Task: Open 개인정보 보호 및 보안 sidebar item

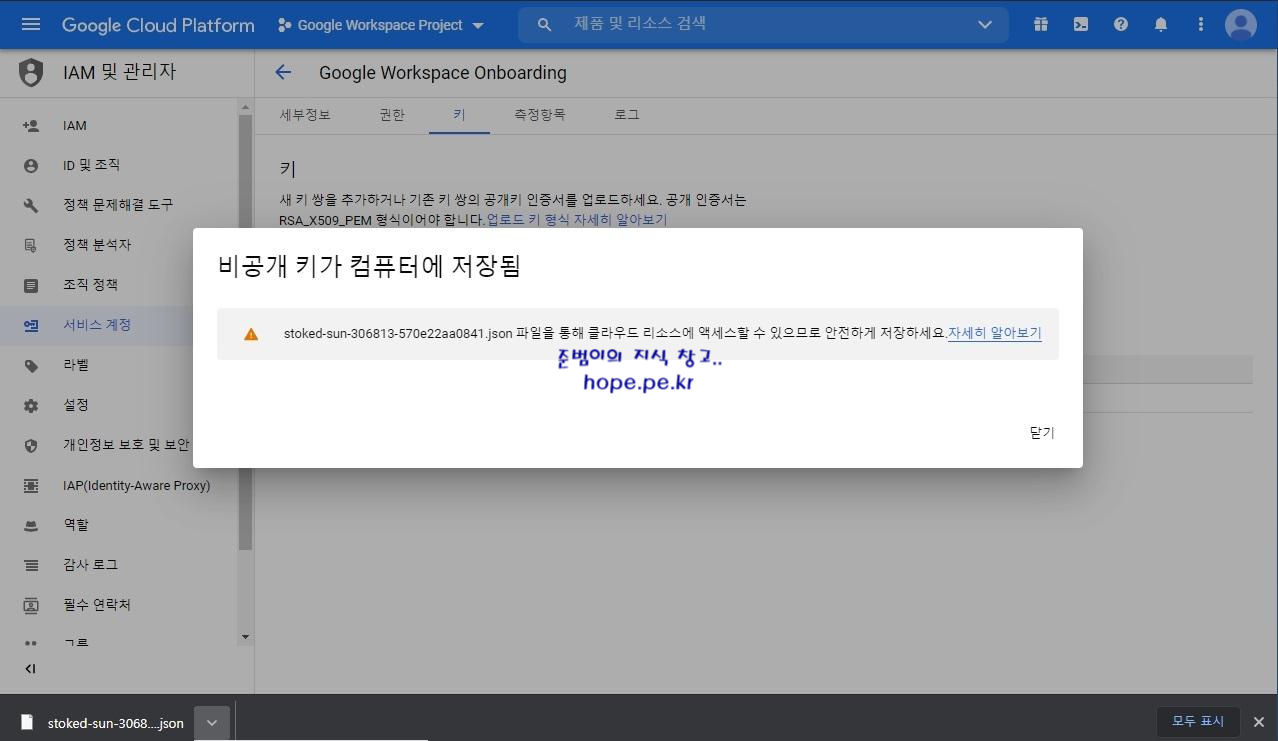Action: (x=120, y=445)
